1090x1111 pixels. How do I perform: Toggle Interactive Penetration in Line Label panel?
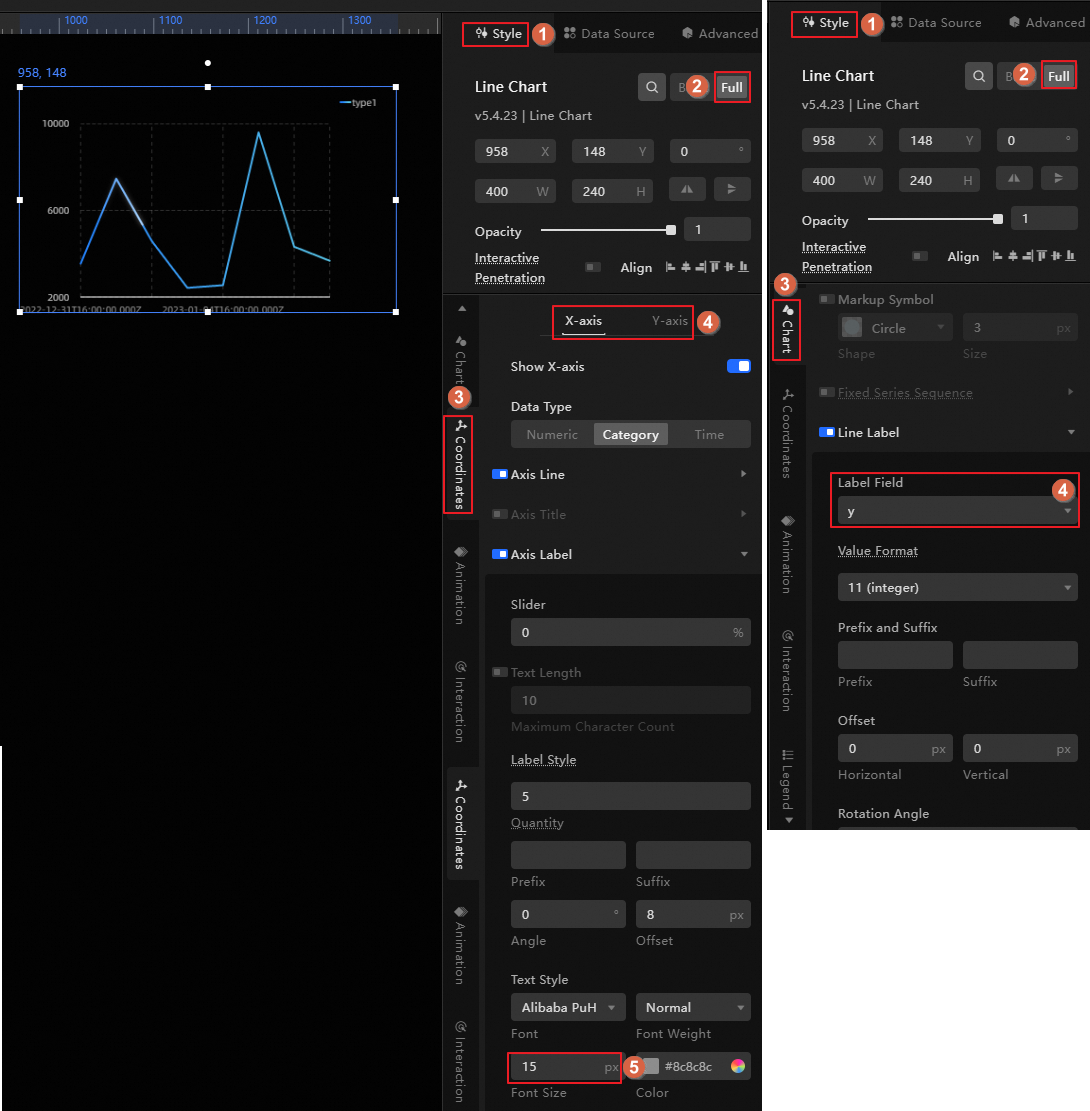(920, 256)
